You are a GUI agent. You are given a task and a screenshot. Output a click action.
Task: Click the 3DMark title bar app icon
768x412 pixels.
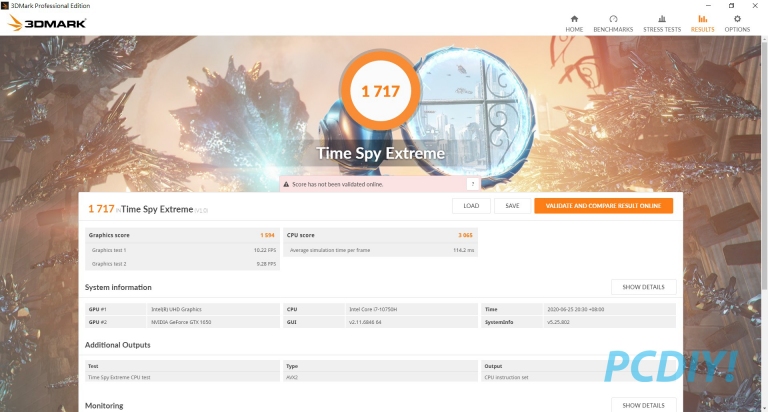coord(5,5)
